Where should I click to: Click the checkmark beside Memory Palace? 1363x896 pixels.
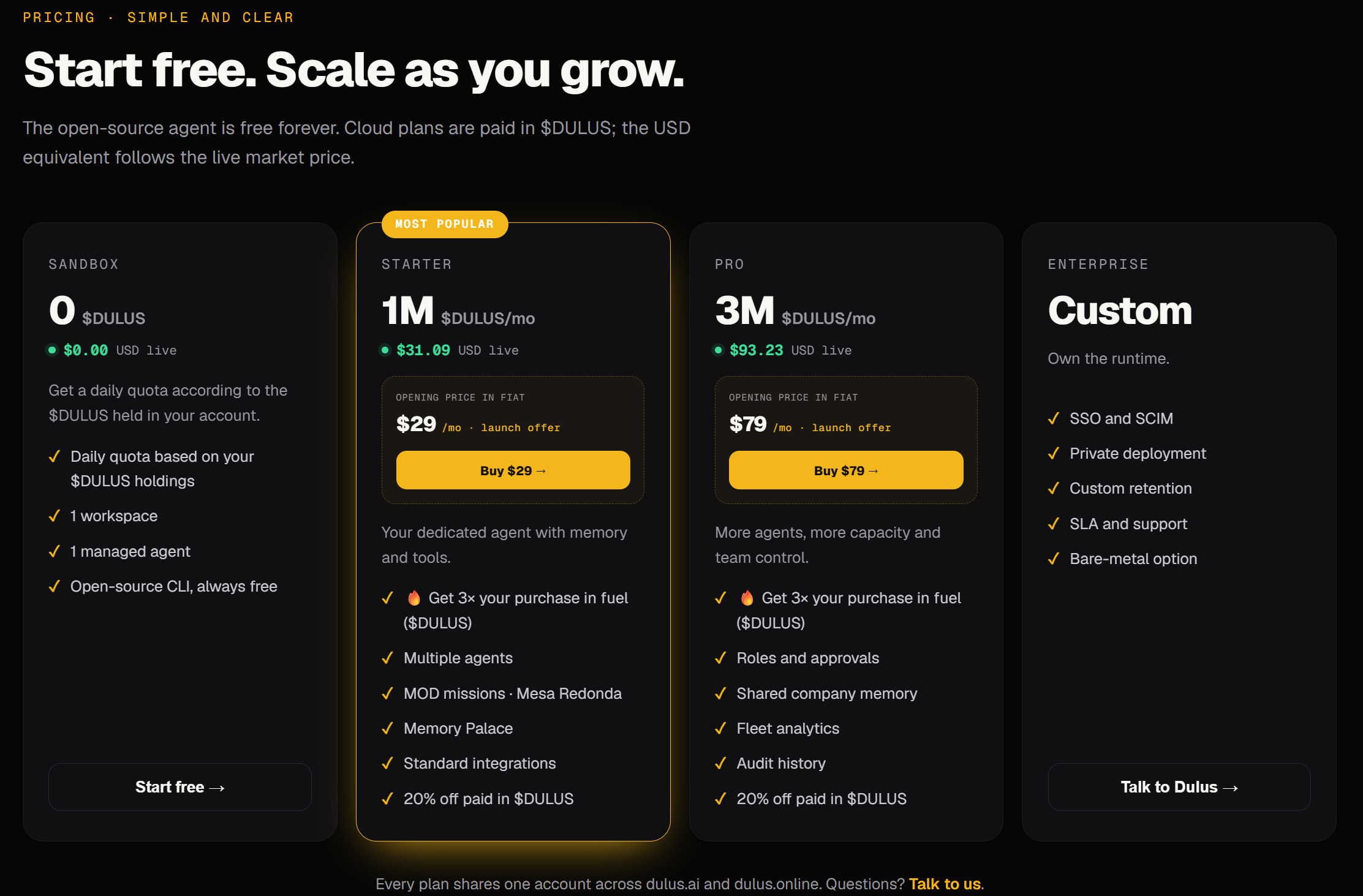387,728
